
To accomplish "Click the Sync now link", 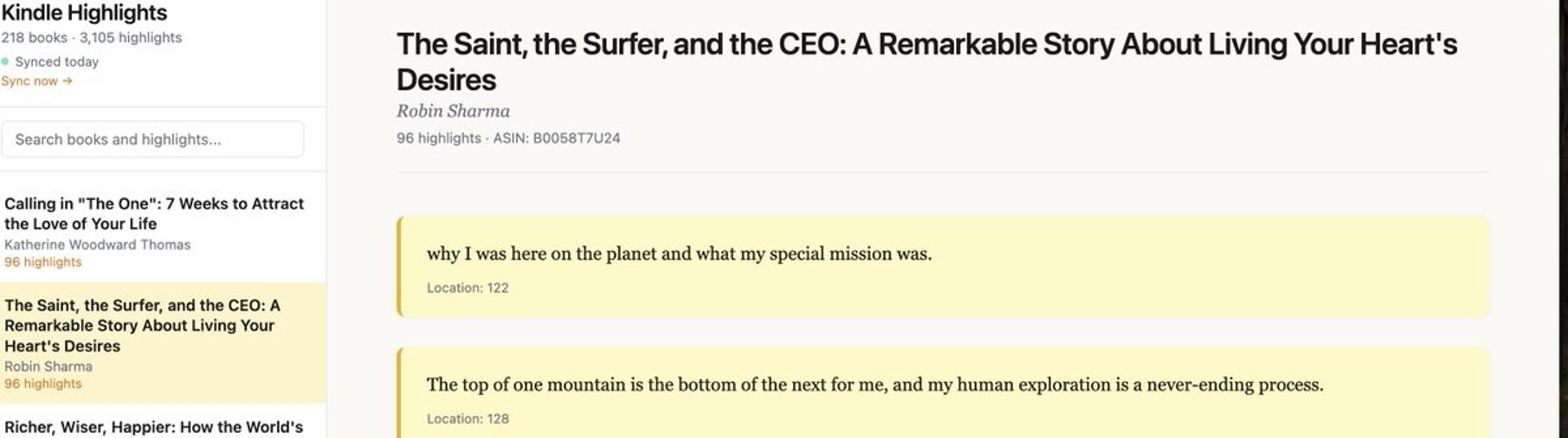I will click(x=30, y=81).
